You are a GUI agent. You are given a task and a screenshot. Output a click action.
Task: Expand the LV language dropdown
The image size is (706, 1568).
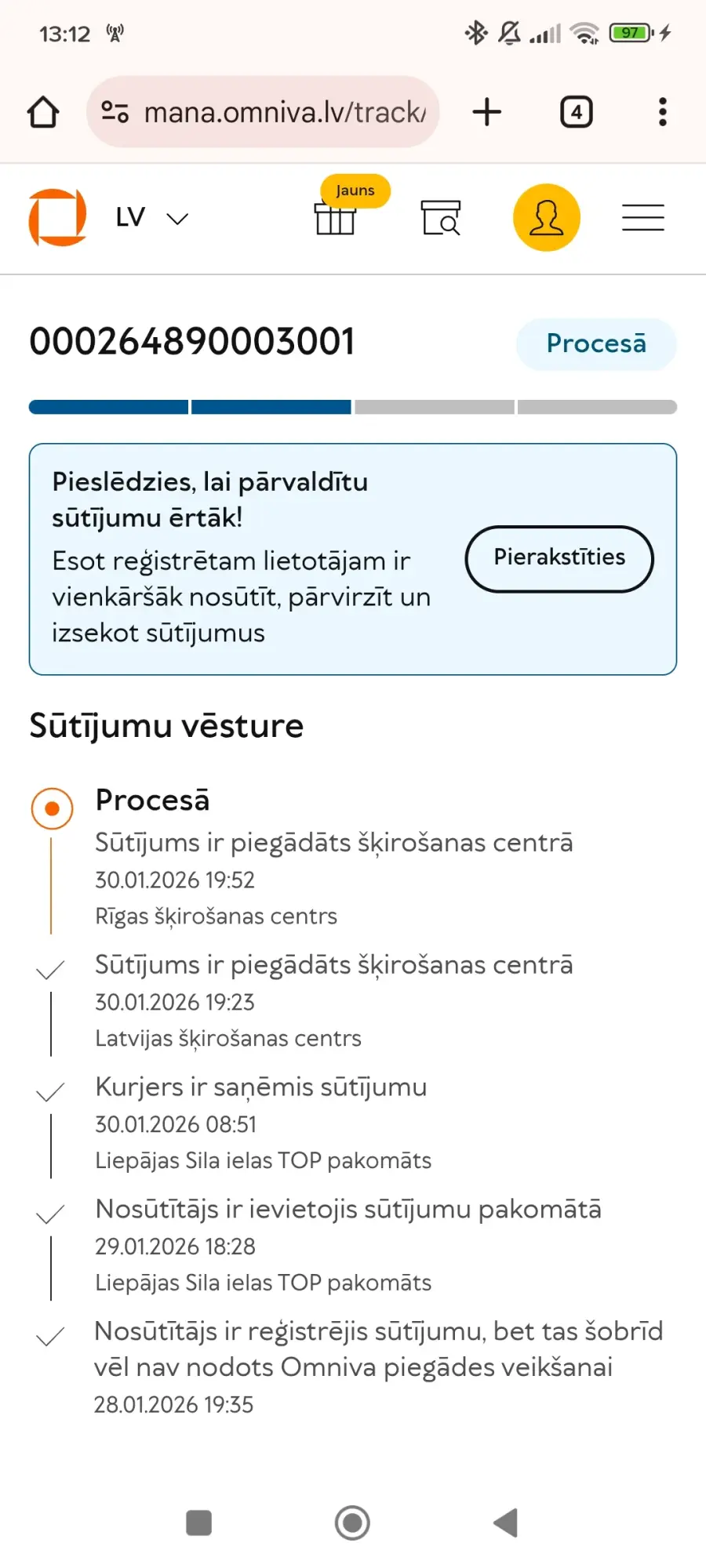(152, 218)
